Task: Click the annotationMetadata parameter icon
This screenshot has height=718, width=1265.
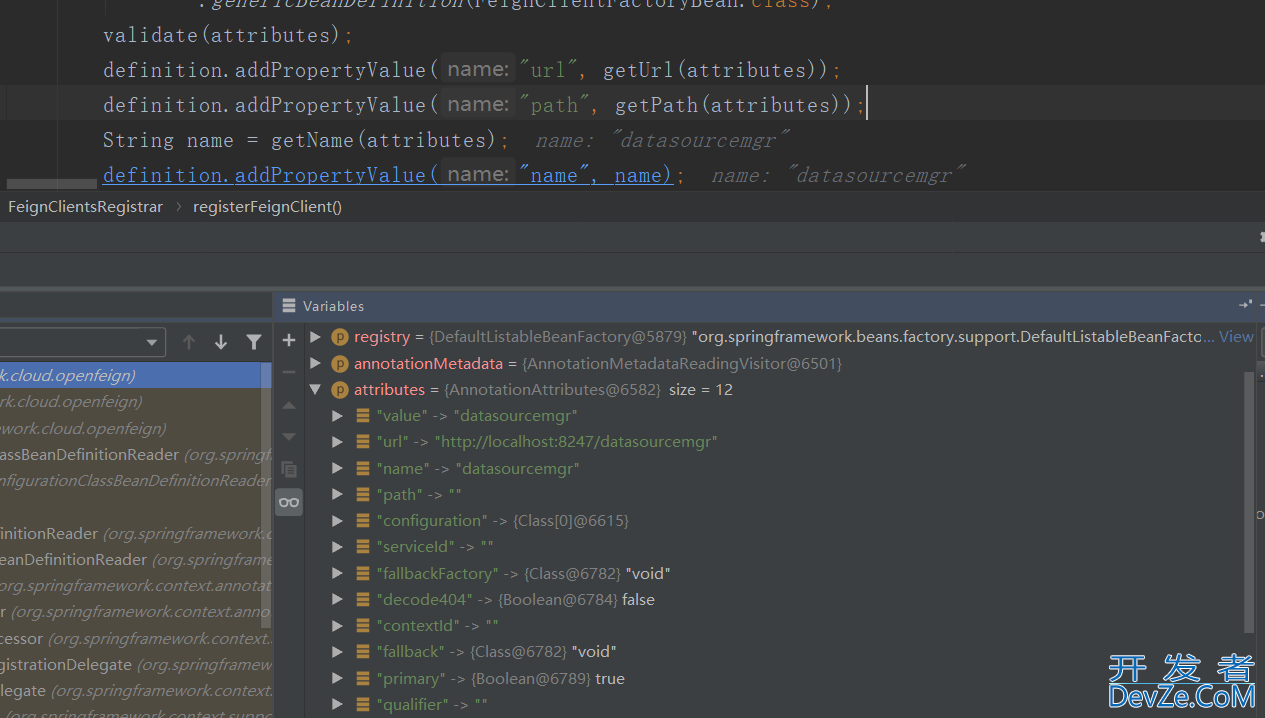Action: (x=340, y=364)
